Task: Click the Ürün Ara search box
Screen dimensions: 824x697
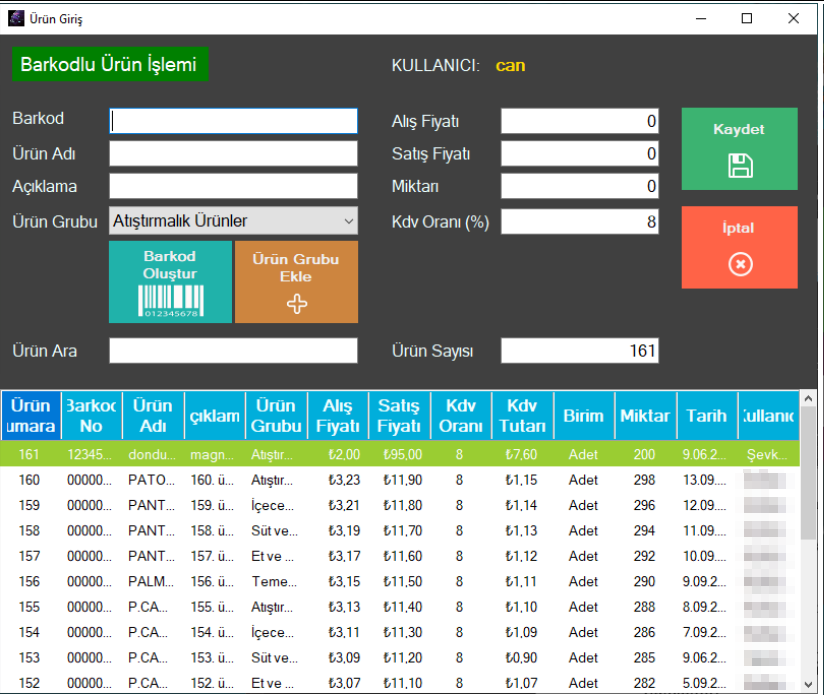Action: pyautogui.click(x=233, y=350)
